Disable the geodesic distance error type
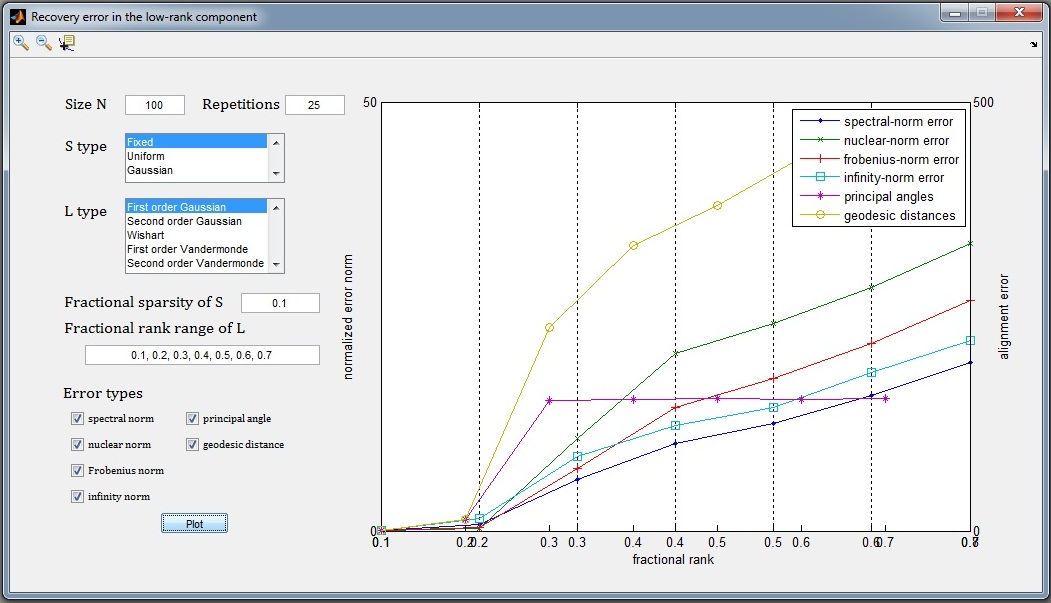 coord(193,445)
